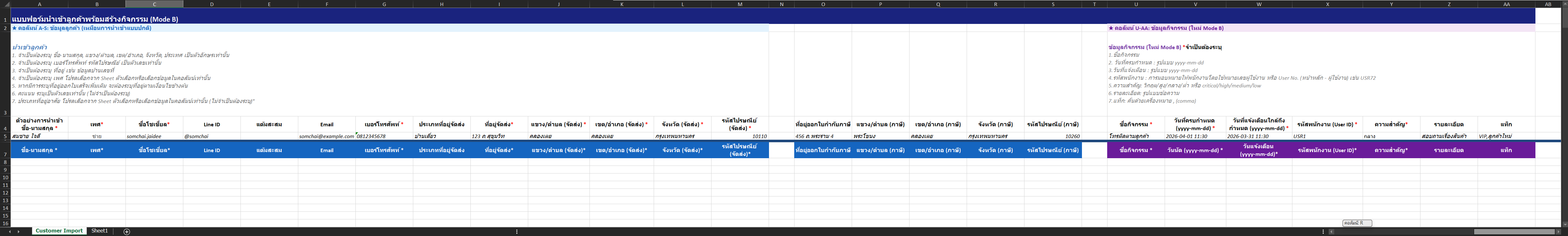
Task: Select column U header
Action: coord(1135,4)
